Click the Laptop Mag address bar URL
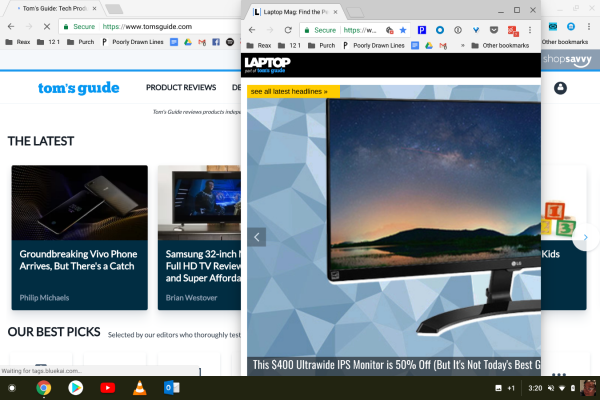Screen dimensions: 600x400 [360, 30]
